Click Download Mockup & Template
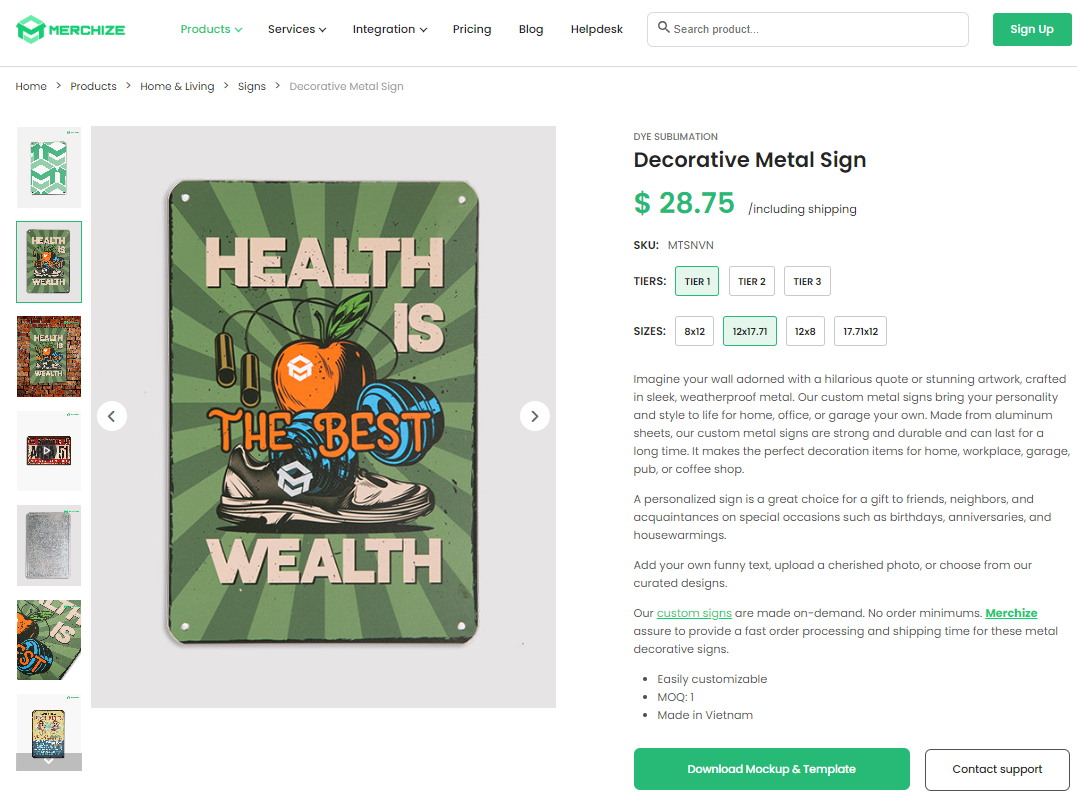The height and width of the screenshot is (799, 1077). click(771, 769)
